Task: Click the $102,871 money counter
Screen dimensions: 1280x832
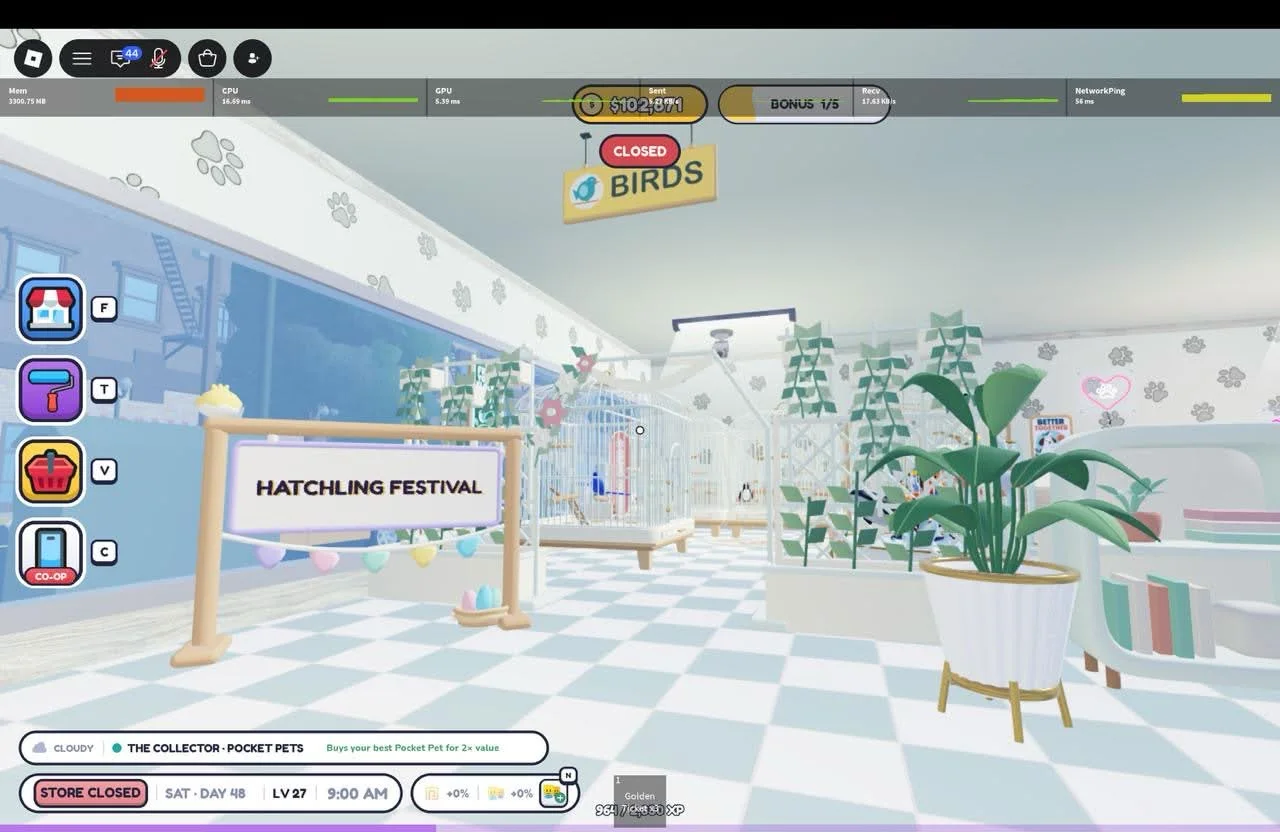Action: pyautogui.click(x=640, y=104)
